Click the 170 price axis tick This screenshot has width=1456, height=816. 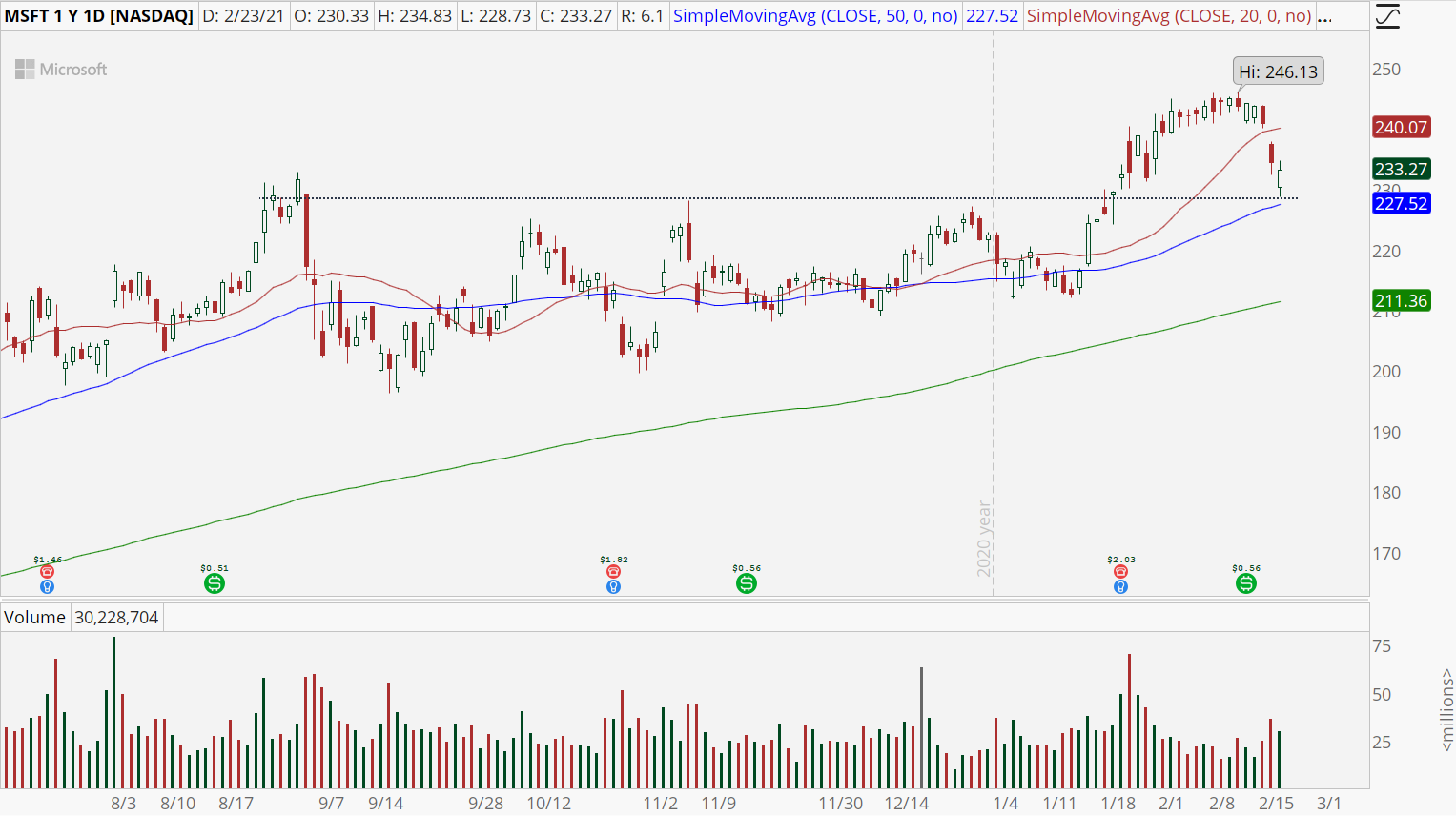click(1386, 554)
